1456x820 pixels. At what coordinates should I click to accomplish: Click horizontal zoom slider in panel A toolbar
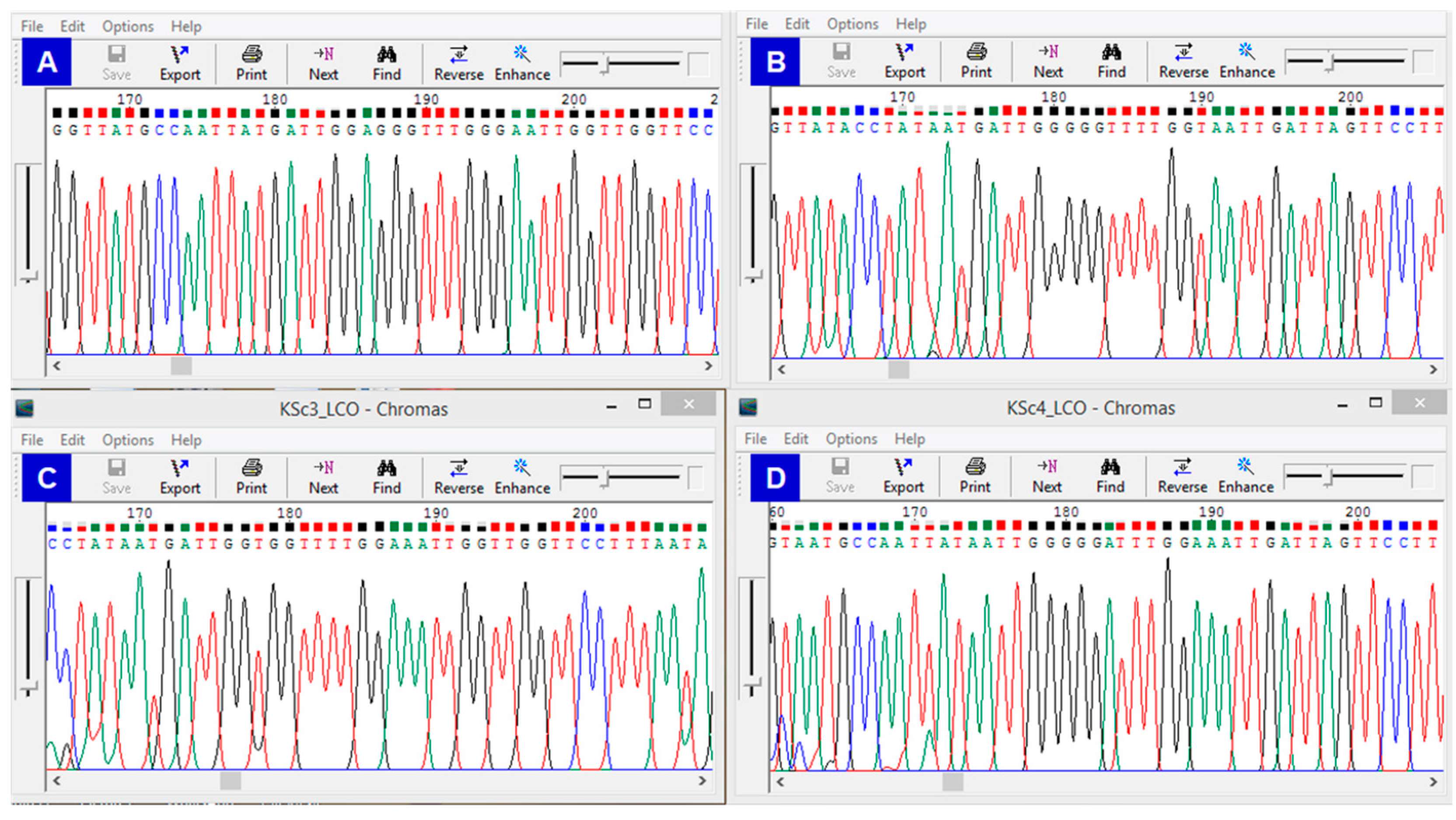point(605,63)
